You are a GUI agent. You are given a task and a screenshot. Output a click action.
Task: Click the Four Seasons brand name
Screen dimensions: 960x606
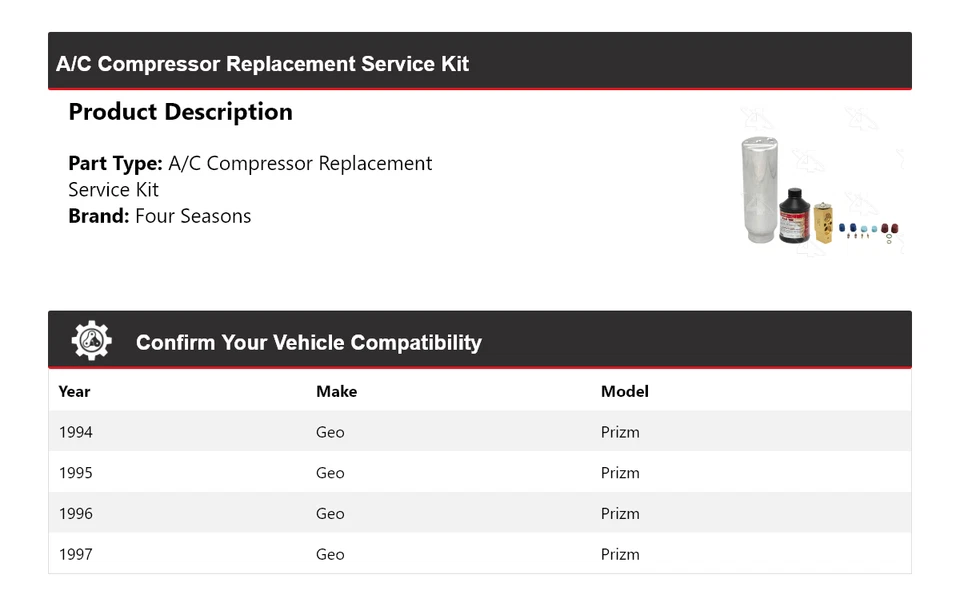pos(193,216)
